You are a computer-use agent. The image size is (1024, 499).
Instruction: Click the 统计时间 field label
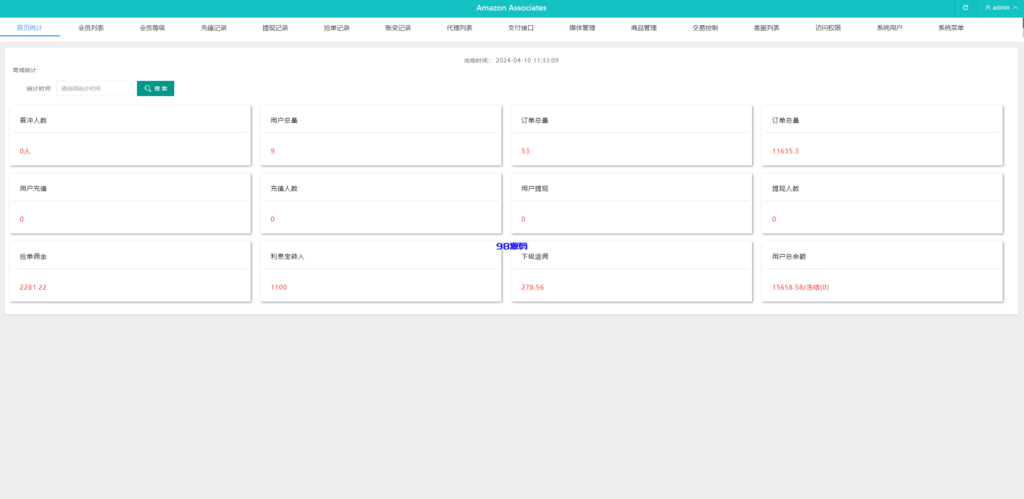pyautogui.click(x=39, y=88)
